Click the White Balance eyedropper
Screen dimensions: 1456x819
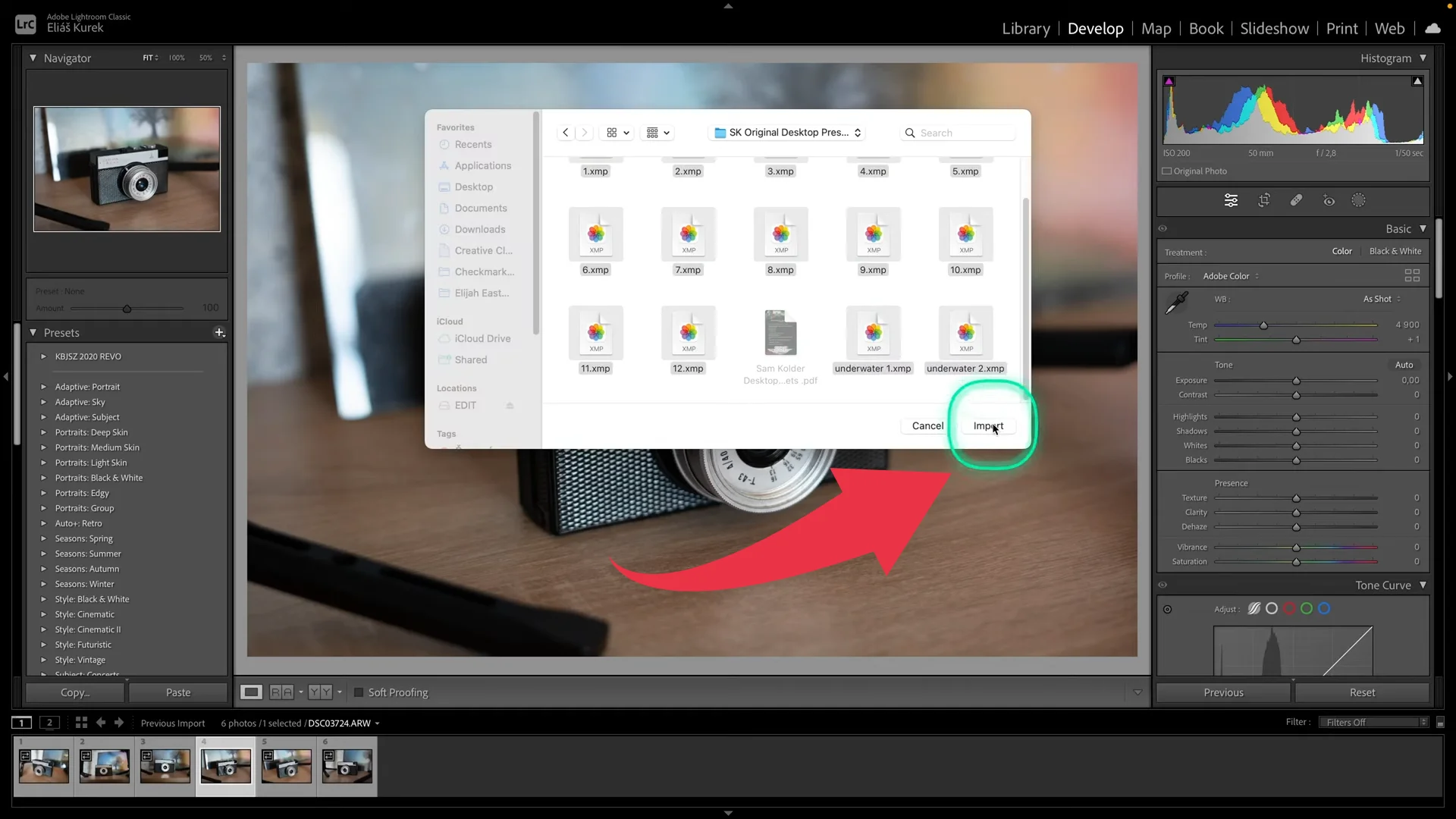point(1175,302)
